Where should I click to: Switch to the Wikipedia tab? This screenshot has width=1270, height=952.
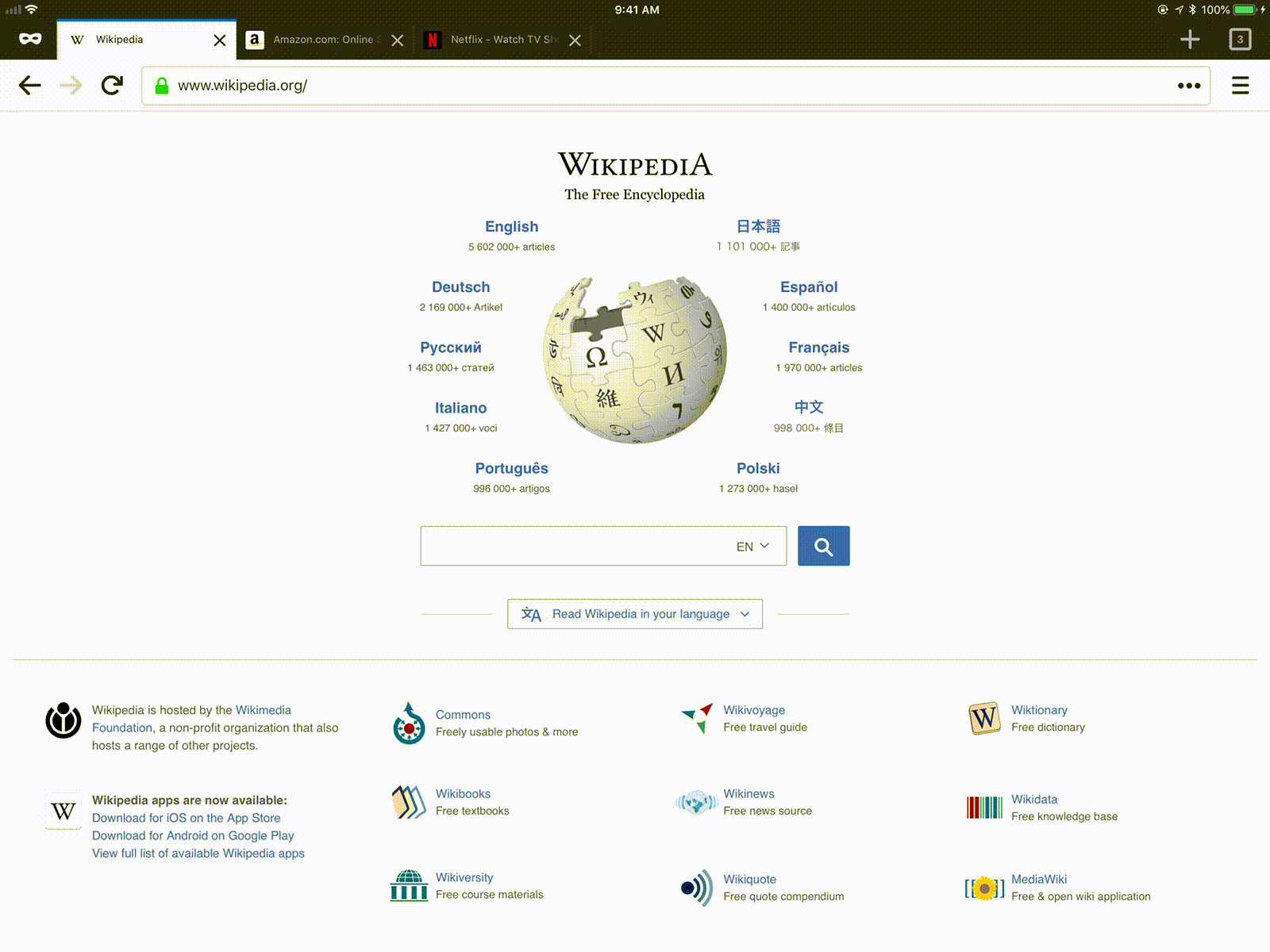[147, 40]
